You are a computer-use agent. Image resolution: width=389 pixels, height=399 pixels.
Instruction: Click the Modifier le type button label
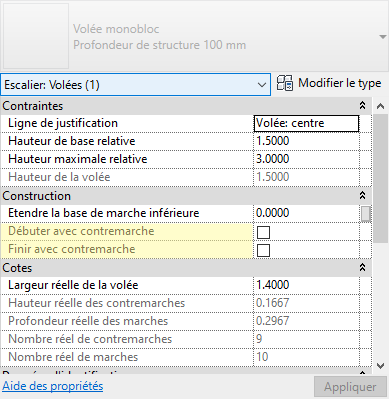[340, 83]
